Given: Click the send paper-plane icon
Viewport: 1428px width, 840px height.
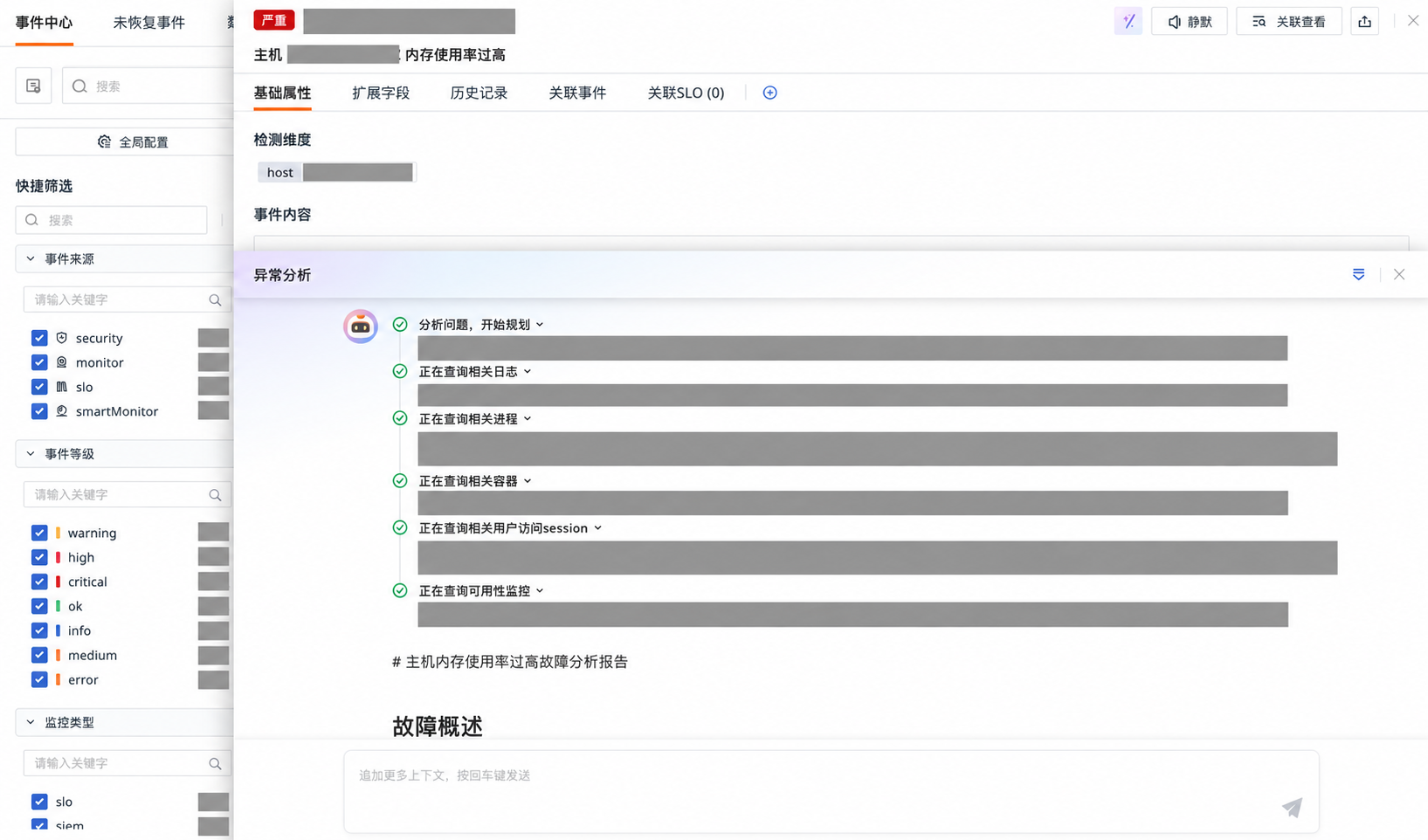Looking at the screenshot, I should pos(1292,808).
